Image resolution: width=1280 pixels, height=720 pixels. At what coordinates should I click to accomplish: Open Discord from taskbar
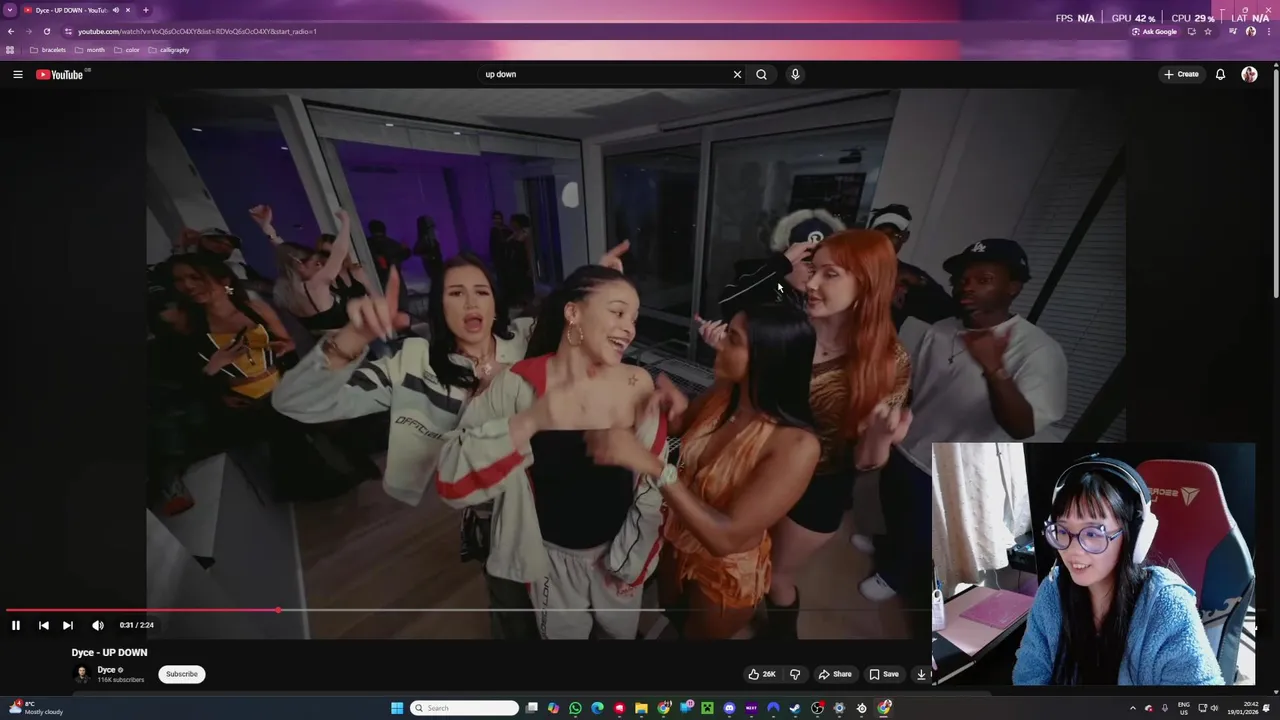click(729, 708)
